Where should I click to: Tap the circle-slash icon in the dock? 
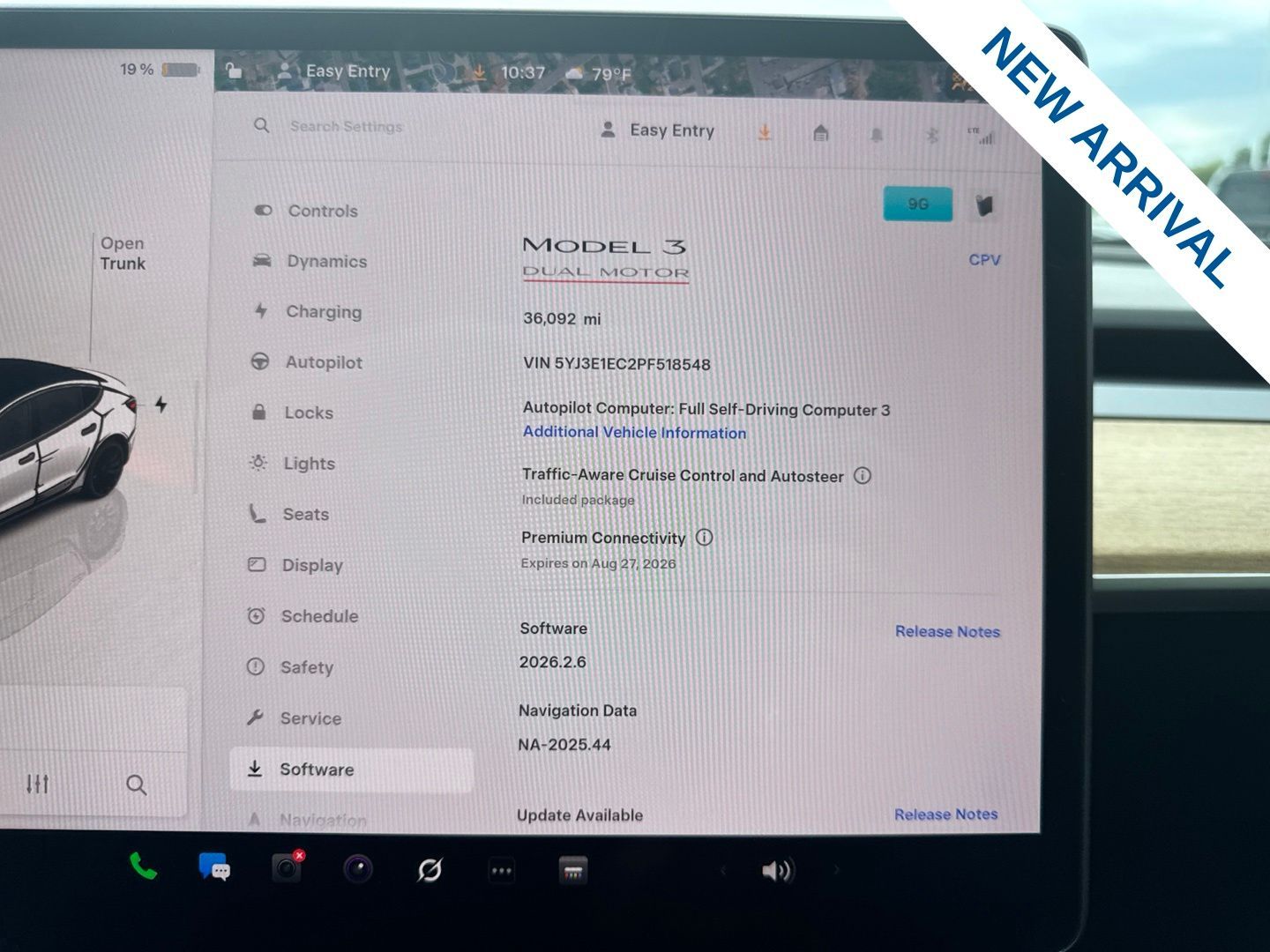pyautogui.click(x=430, y=871)
